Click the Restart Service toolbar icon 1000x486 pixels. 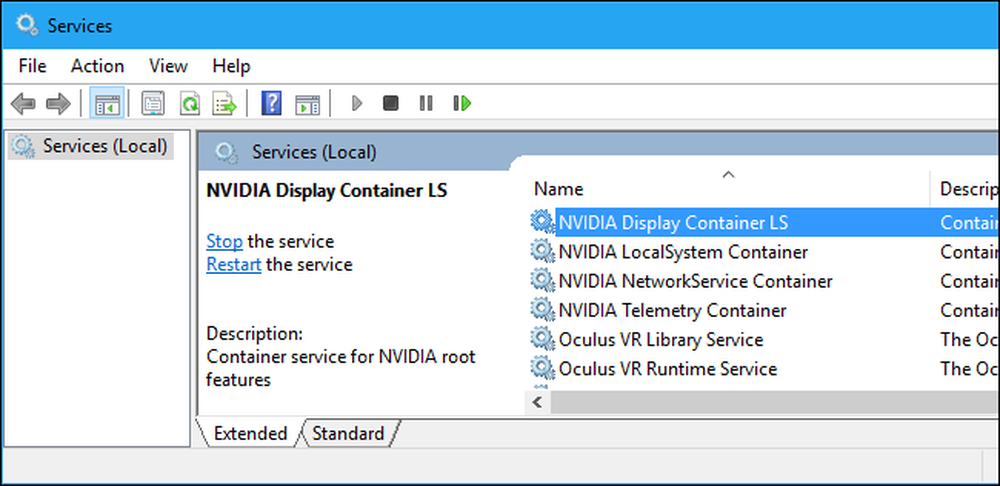tap(462, 103)
